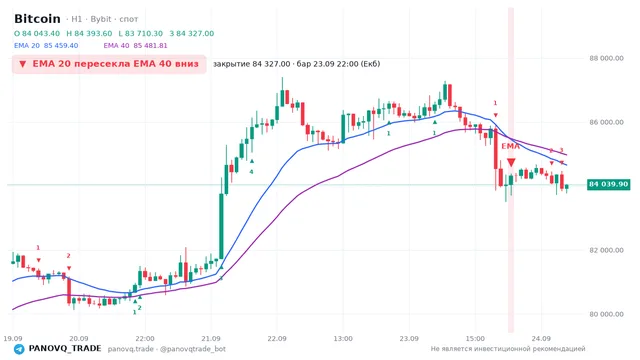Click the 21.09 date axis label
This screenshot has height=360, width=640.
point(211,338)
